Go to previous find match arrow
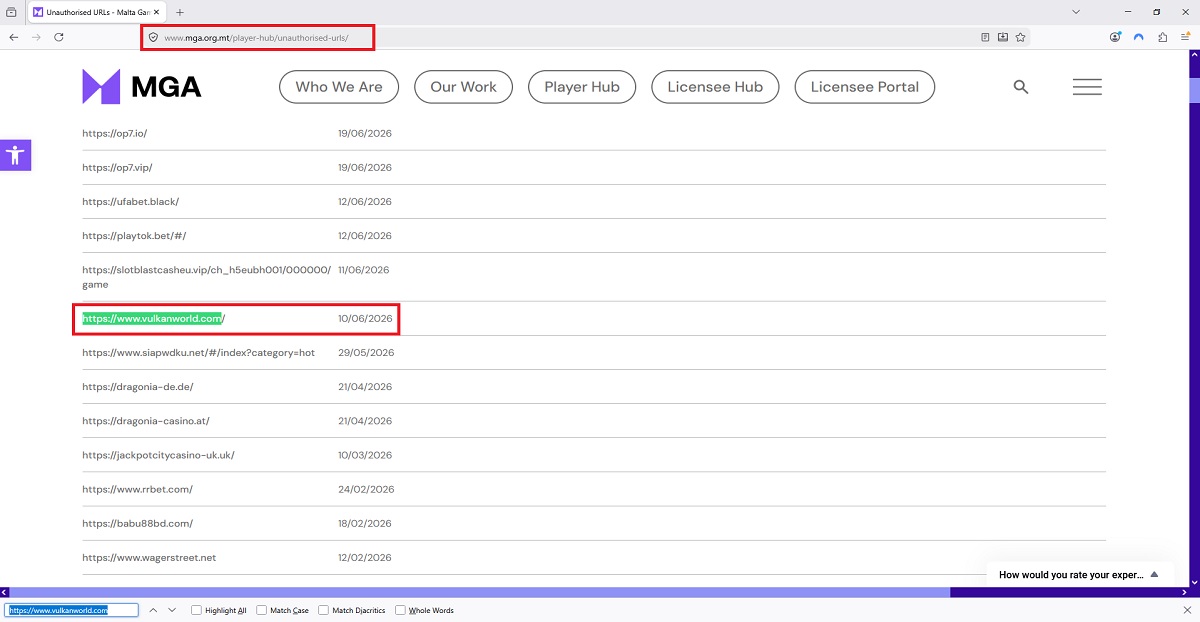1200x622 pixels. (153, 610)
